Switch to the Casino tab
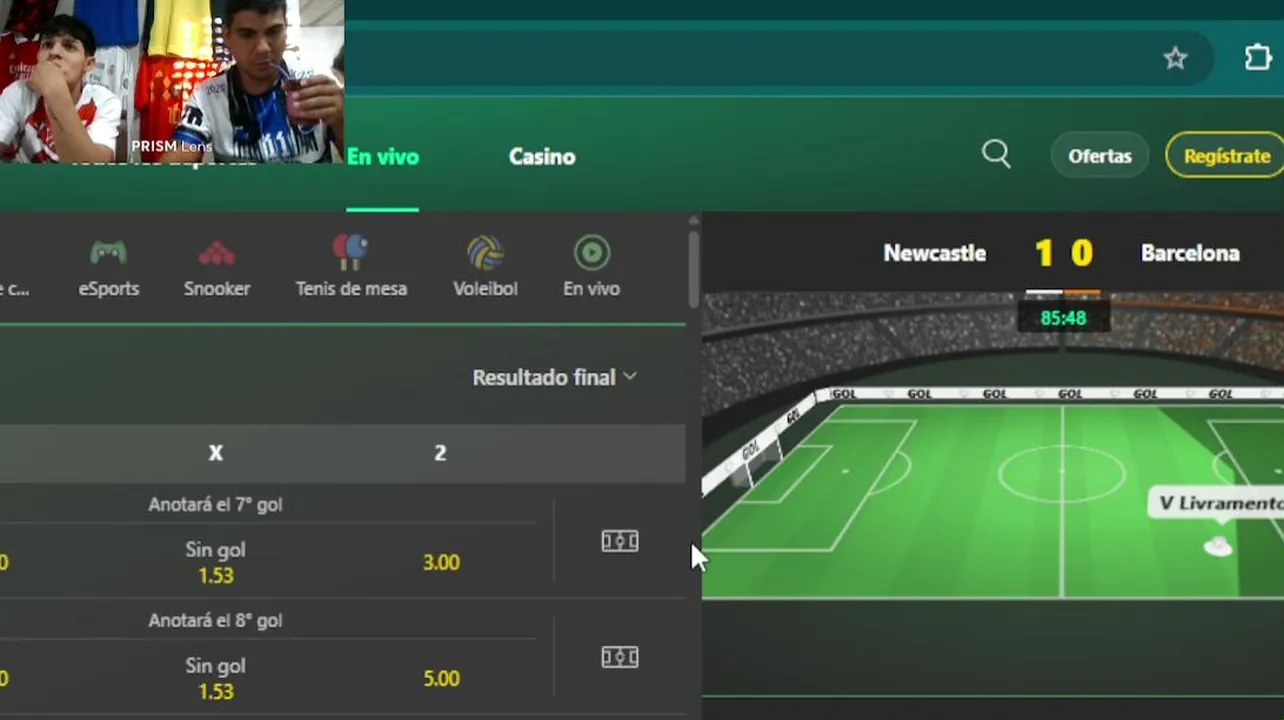This screenshot has width=1284, height=720. (542, 156)
